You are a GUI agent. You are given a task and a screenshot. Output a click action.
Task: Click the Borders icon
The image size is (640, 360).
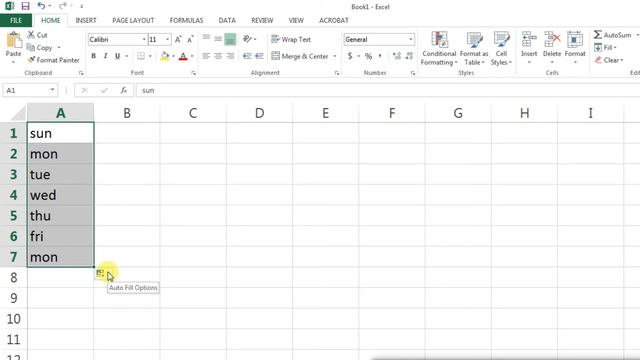click(141, 56)
